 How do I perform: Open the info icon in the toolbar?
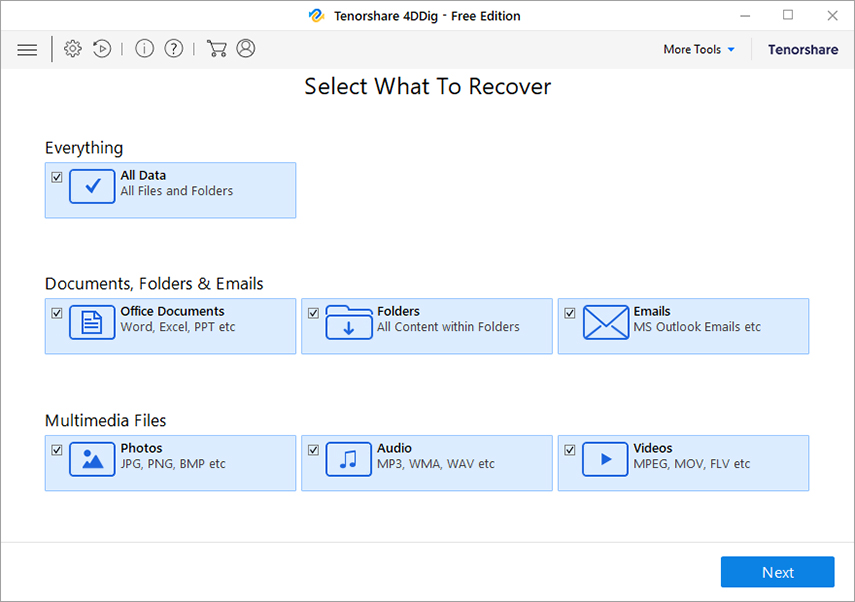tap(144, 48)
